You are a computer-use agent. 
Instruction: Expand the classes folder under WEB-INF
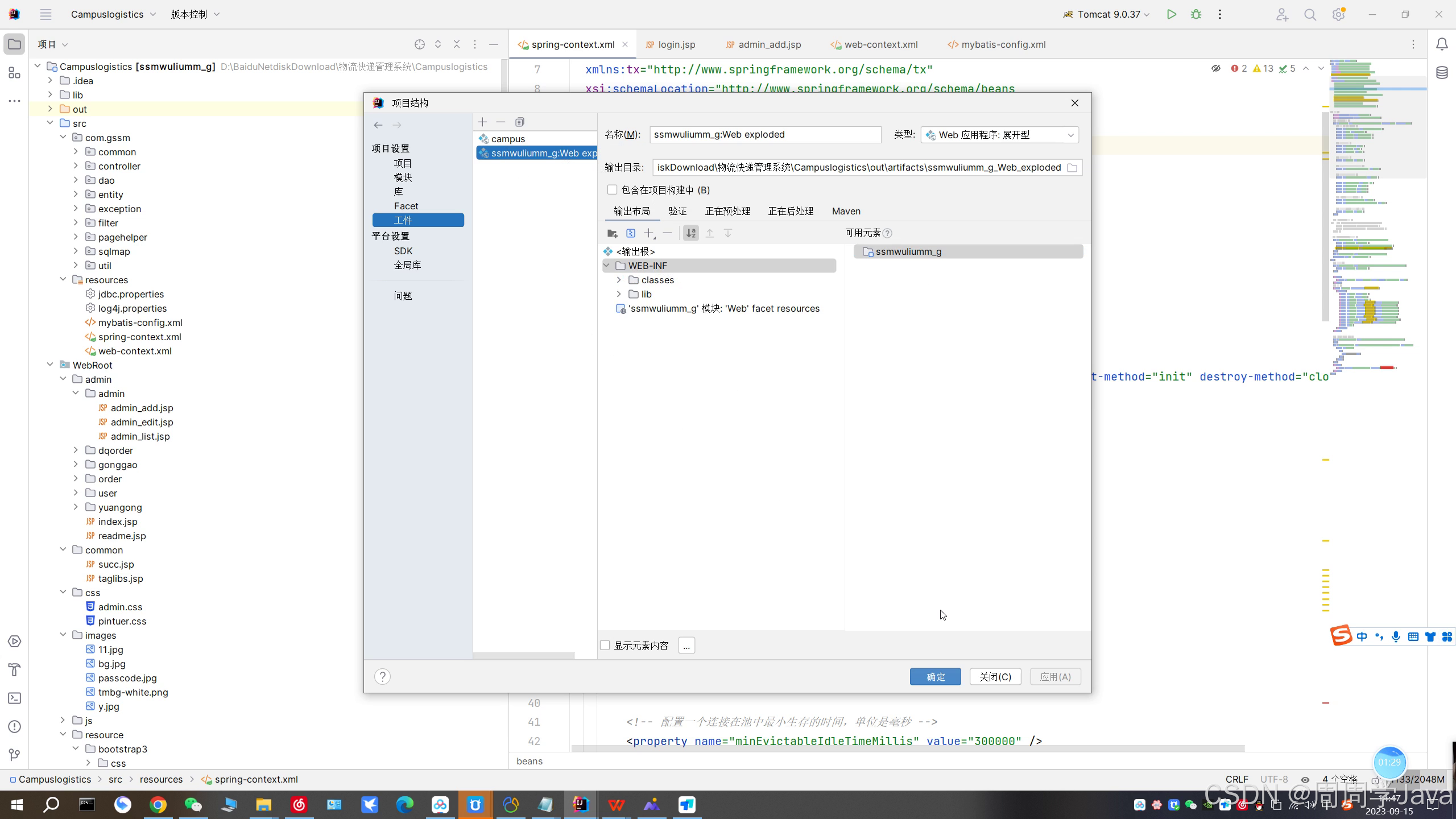tap(619, 280)
